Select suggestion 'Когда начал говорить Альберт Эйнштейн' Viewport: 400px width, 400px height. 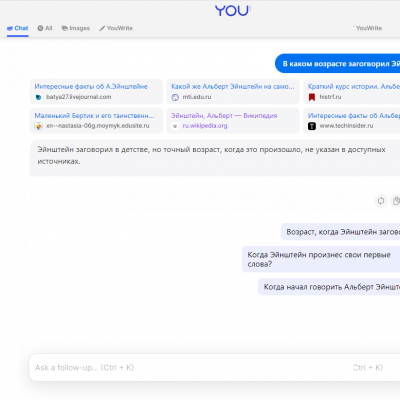[329, 287]
